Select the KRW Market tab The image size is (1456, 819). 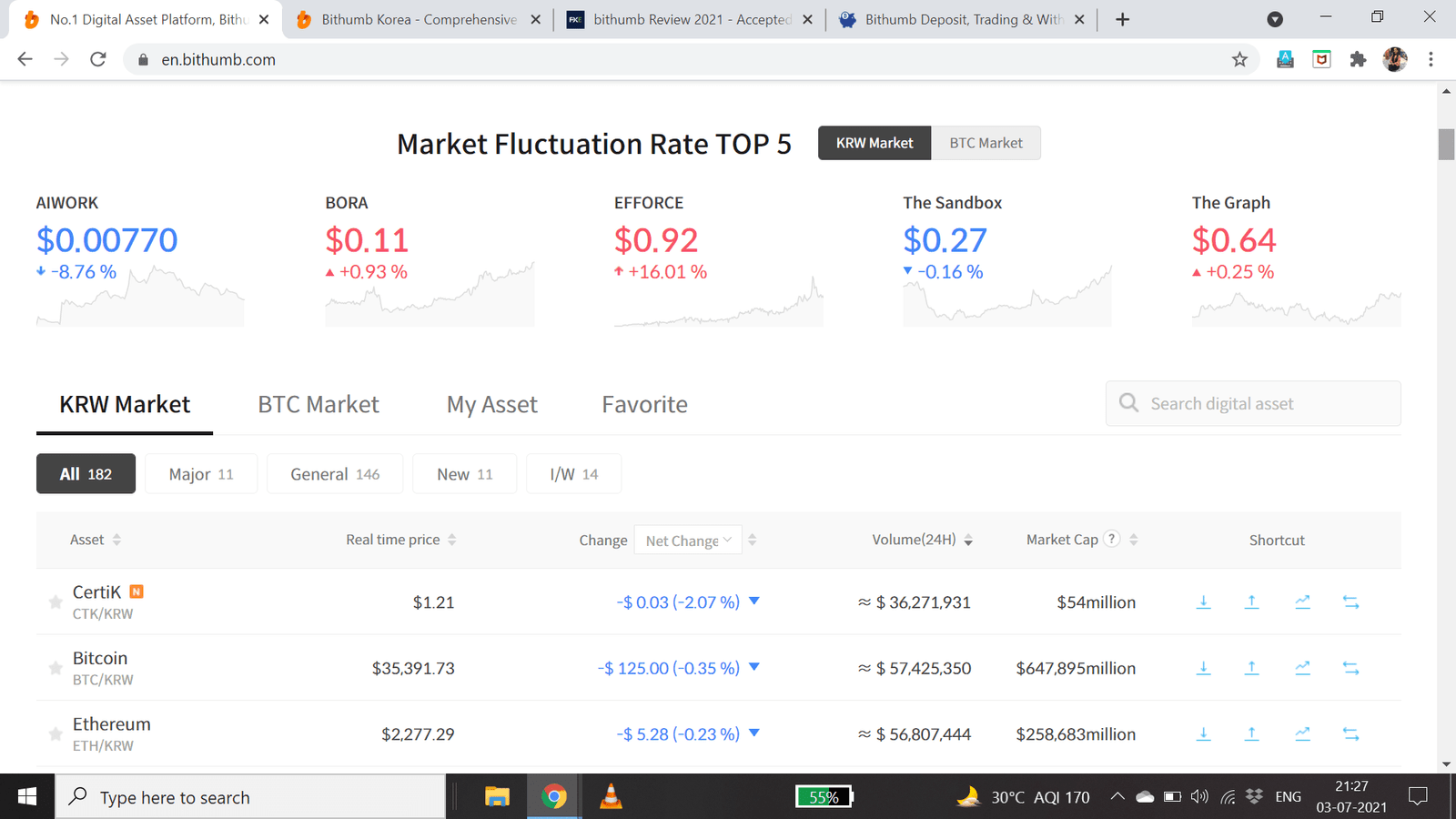pos(125,405)
